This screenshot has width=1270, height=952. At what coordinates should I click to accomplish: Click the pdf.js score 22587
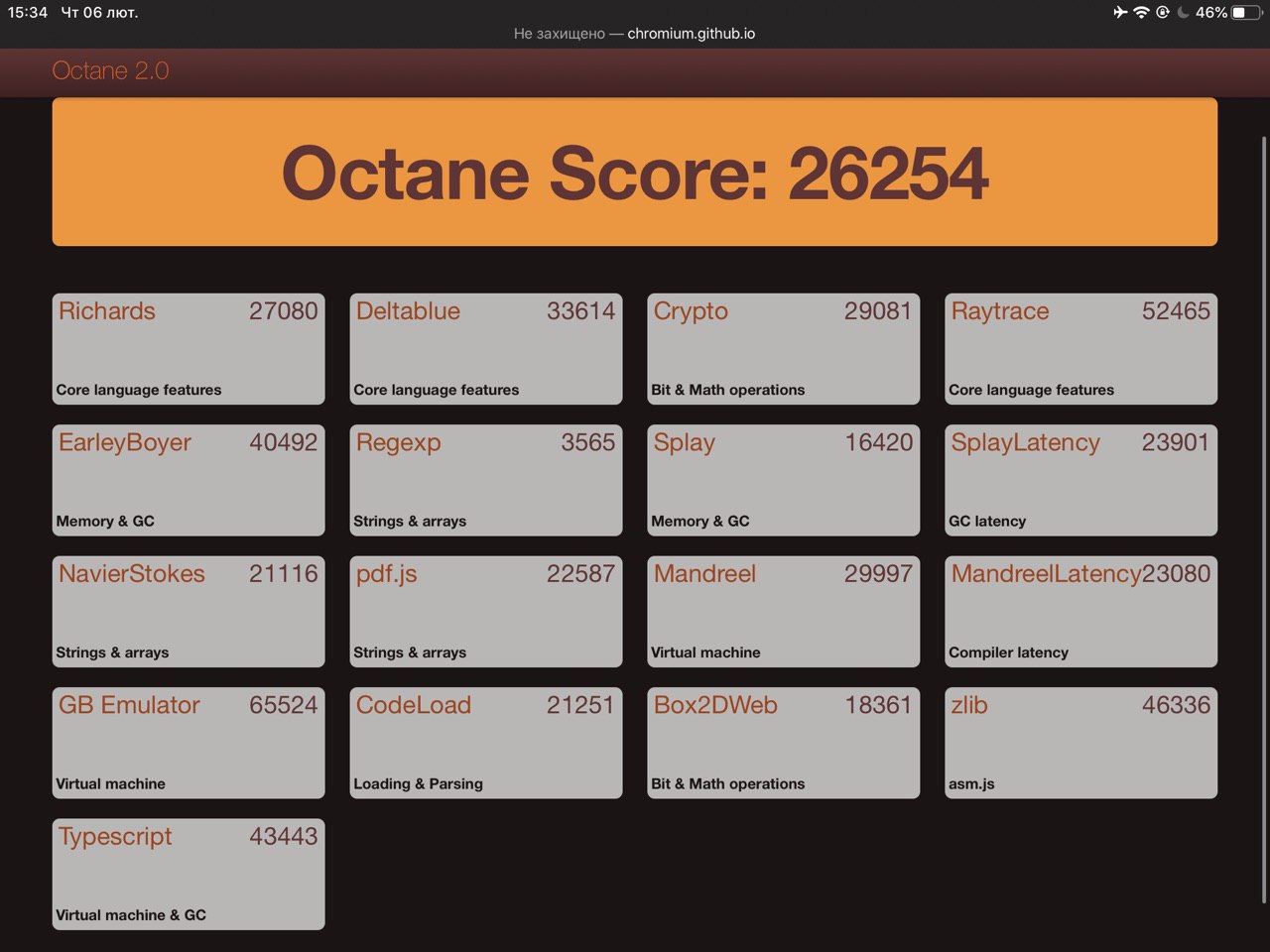pos(580,574)
